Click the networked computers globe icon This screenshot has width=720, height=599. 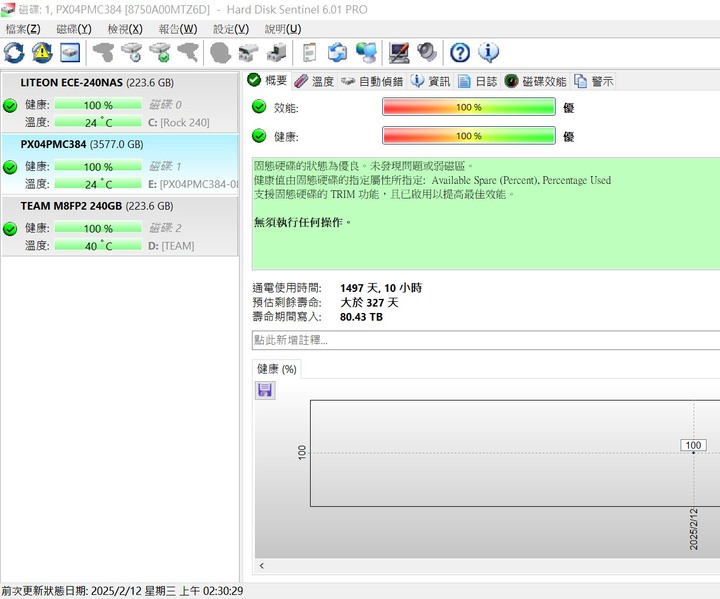click(366, 52)
